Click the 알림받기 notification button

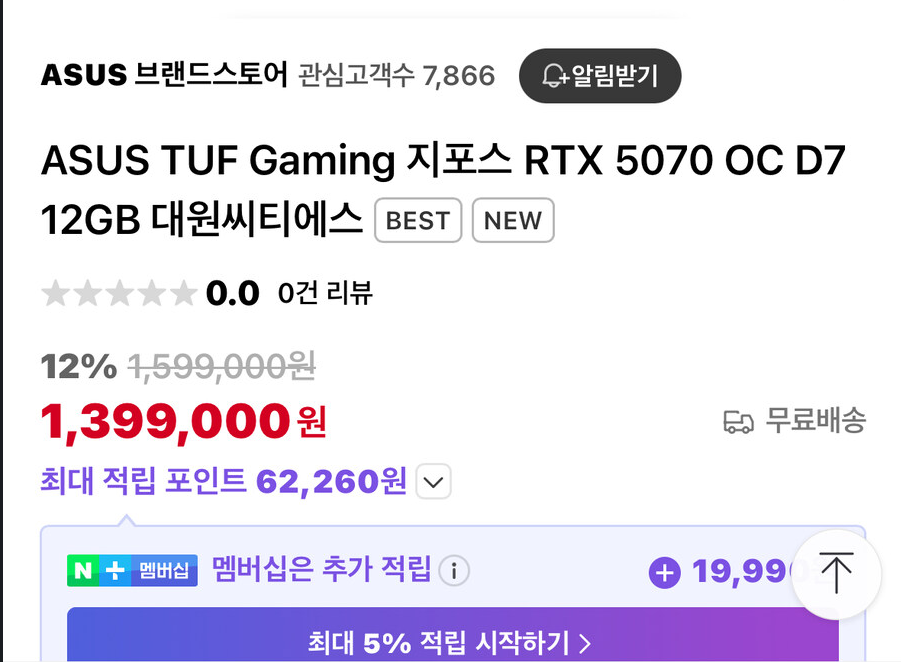[x=600, y=76]
